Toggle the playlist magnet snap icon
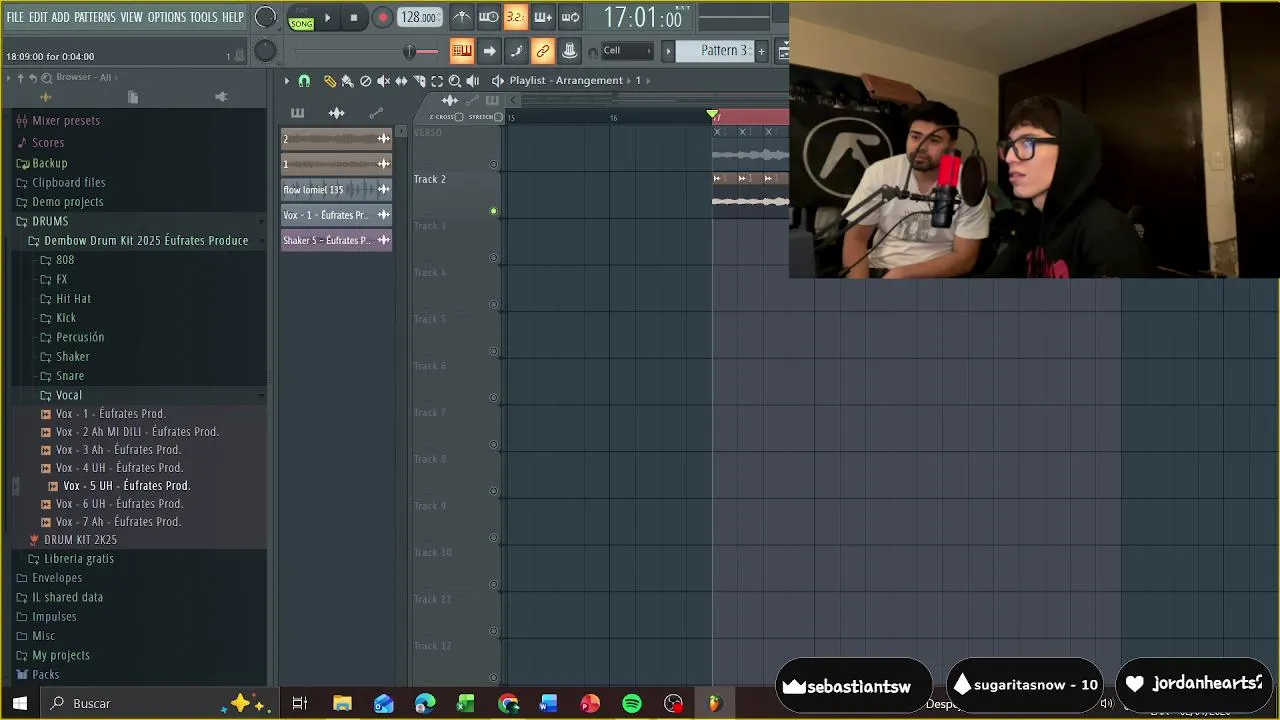The image size is (1280, 720). pyautogui.click(x=304, y=81)
